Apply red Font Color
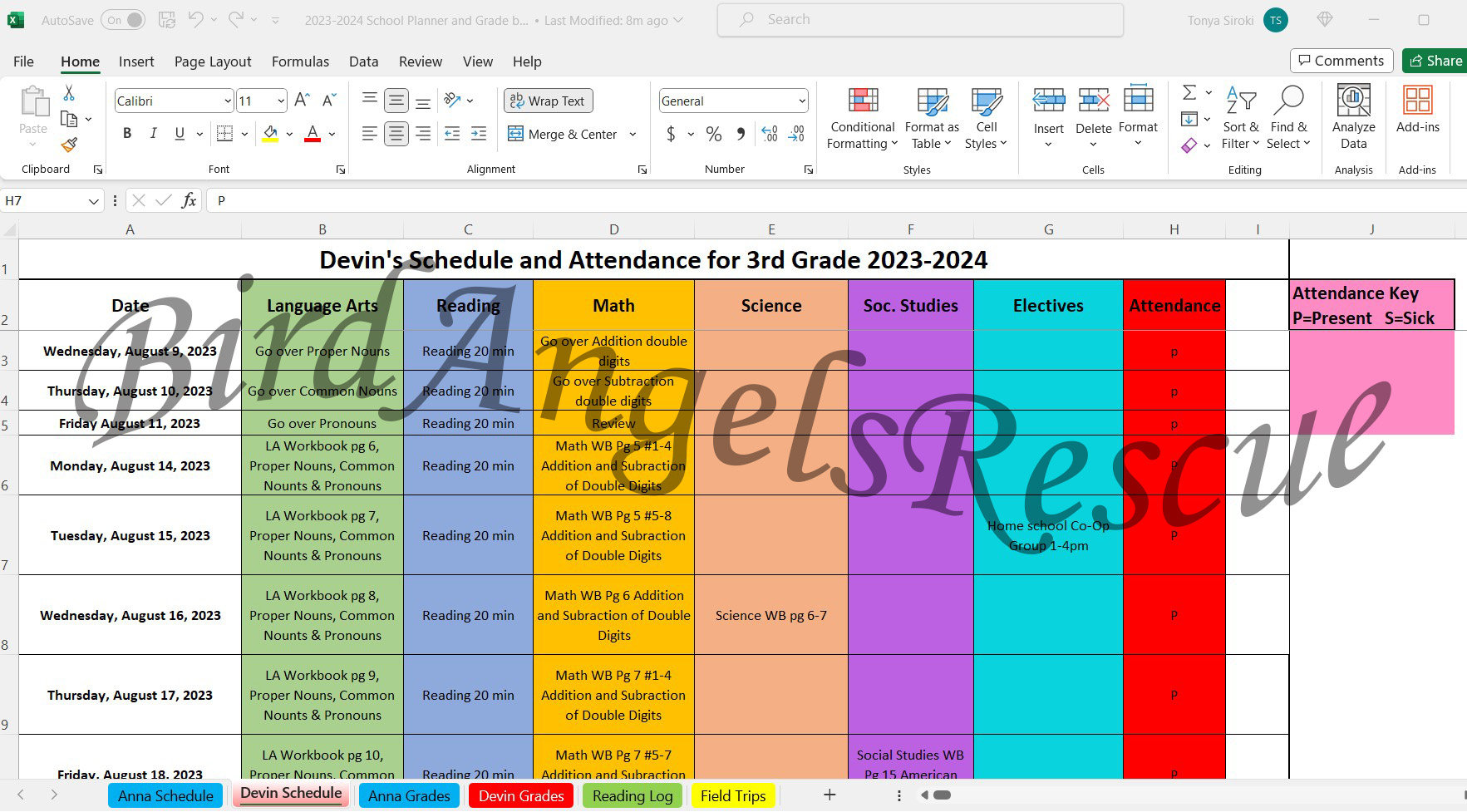The image size is (1467, 812). click(x=313, y=133)
